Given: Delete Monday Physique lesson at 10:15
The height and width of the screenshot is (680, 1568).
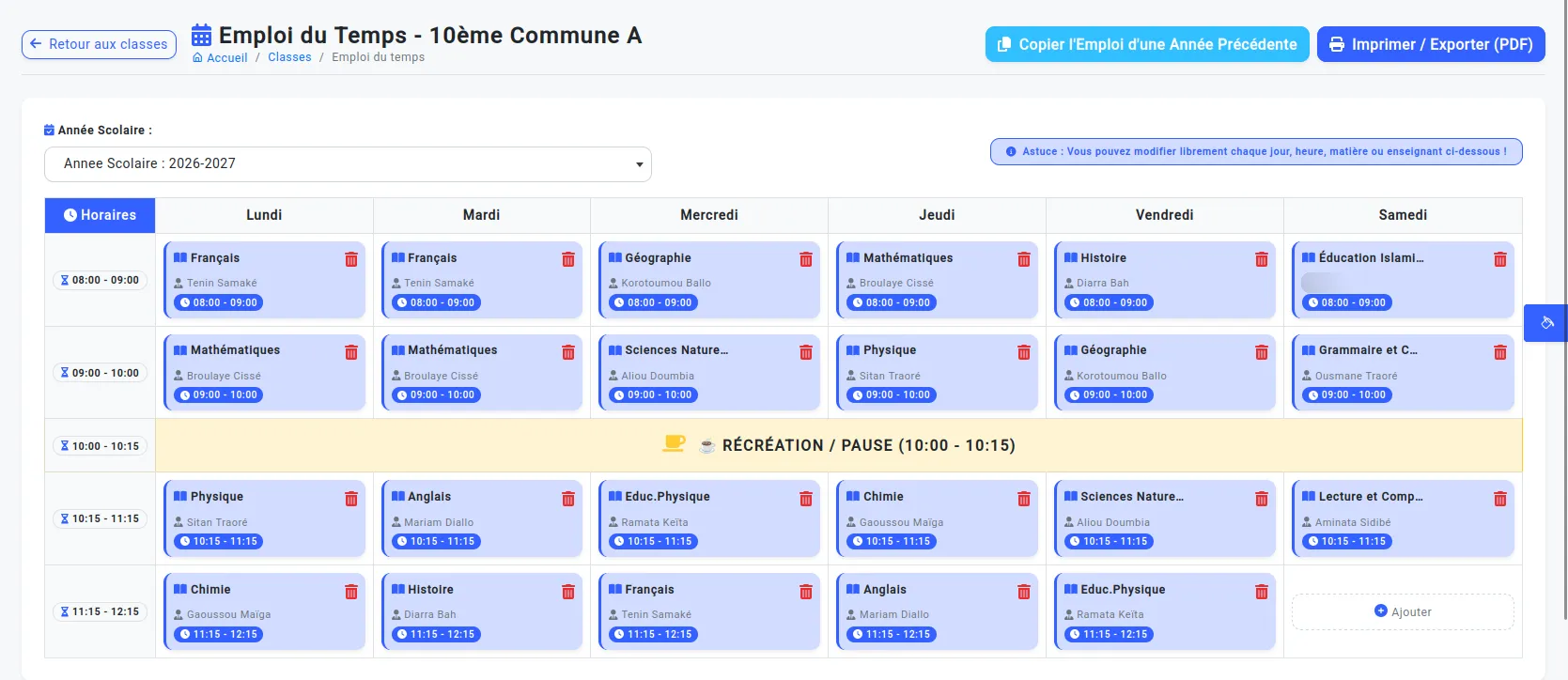Looking at the screenshot, I should (x=351, y=499).
